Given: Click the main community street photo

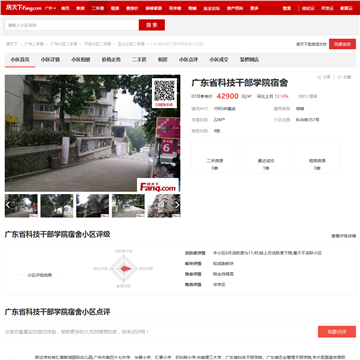Looking at the screenshot, I should click(93, 133).
